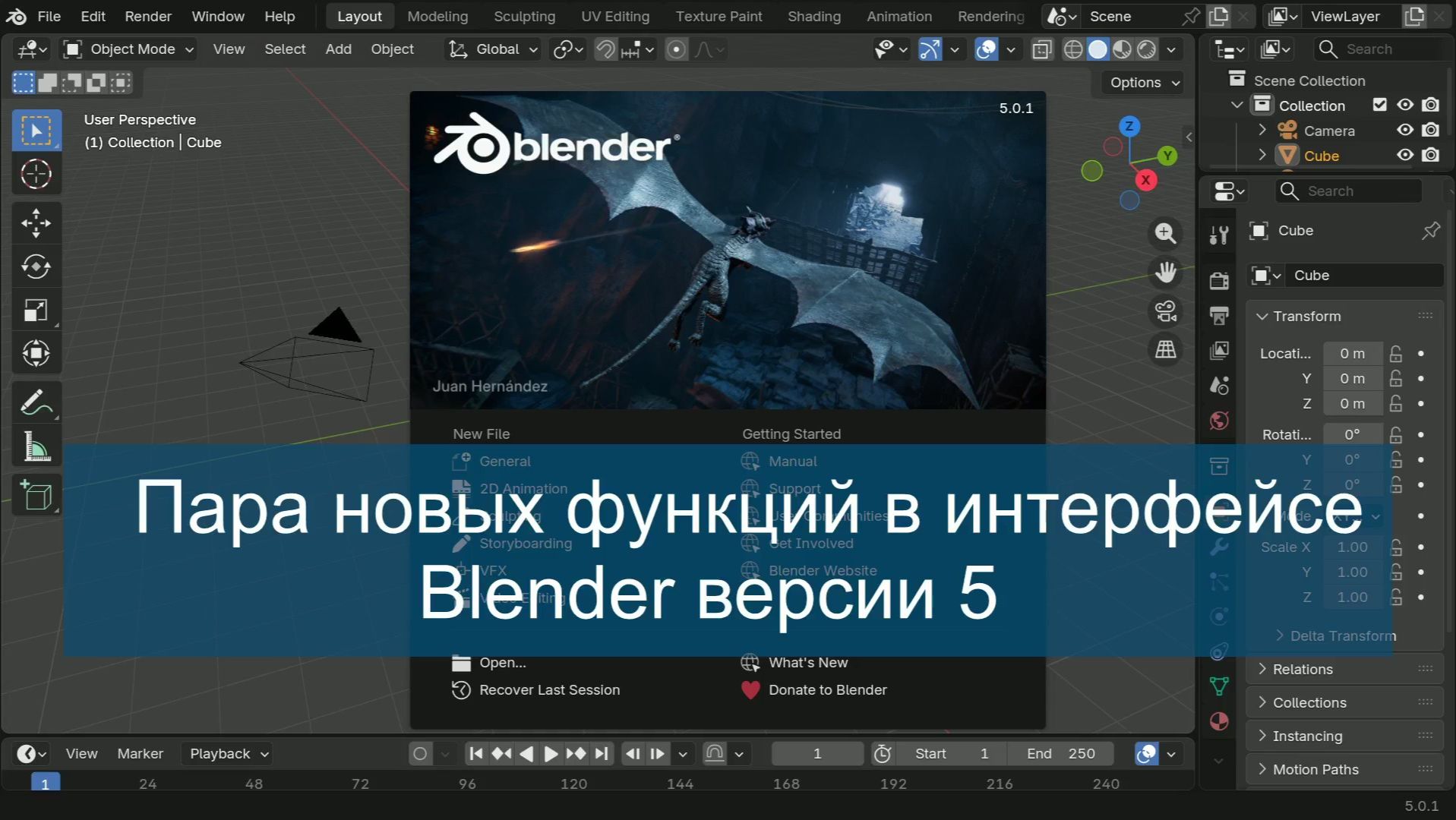Select the Measure tool

click(x=36, y=445)
